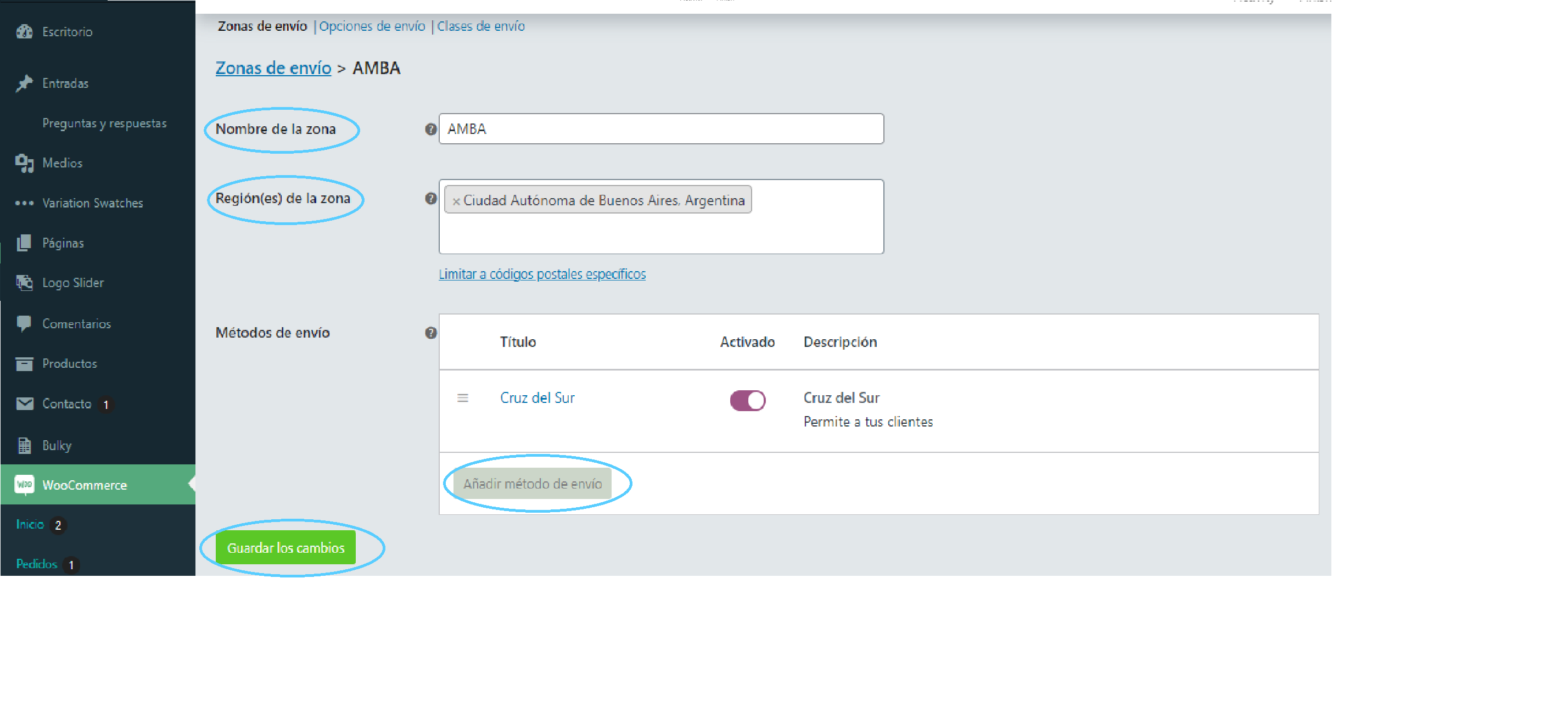Switch to Clases de envío tab
The width and height of the screenshot is (1568, 707).
click(480, 26)
